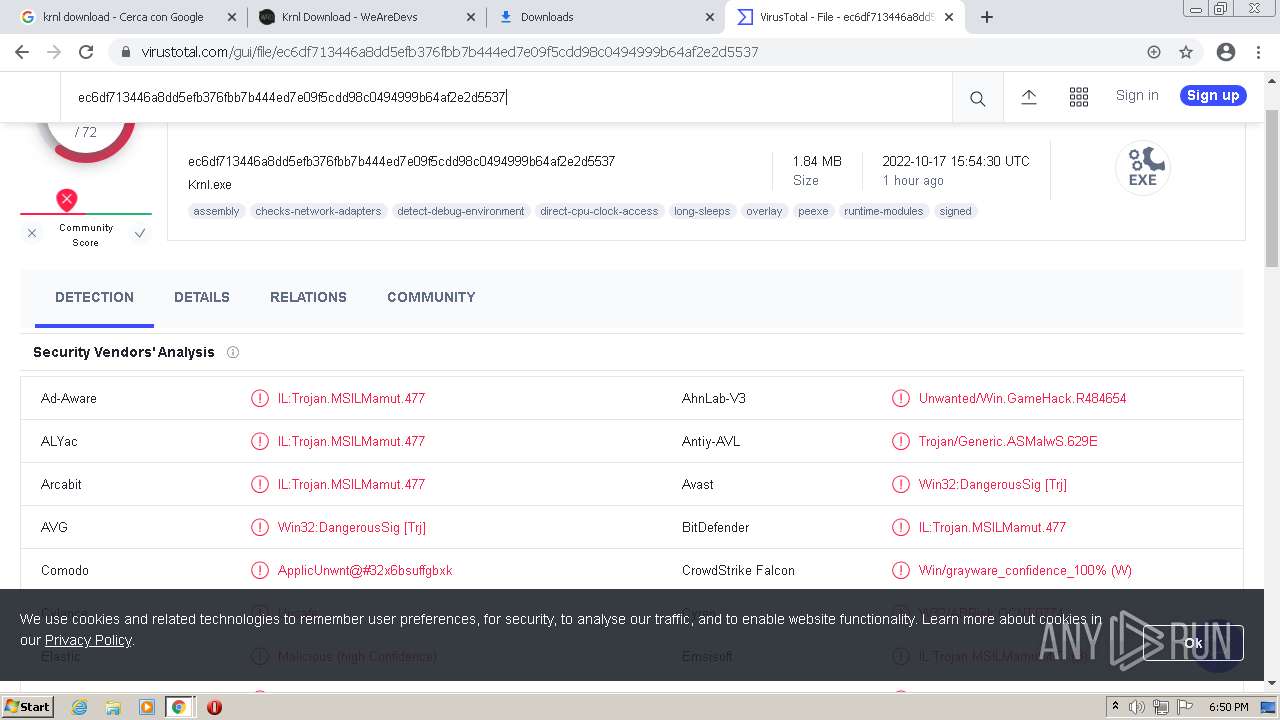The width and height of the screenshot is (1280, 720).
Task: Click the Security Vendors' Analysis info icon
Action: pos(233,352)
